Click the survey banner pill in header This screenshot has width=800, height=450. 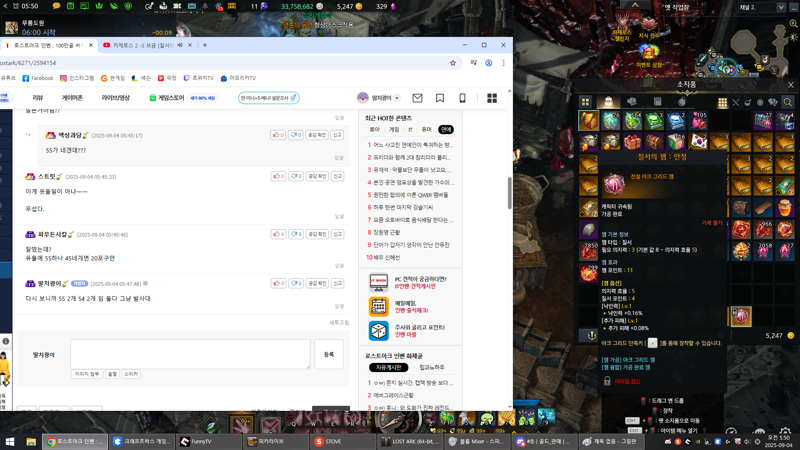pos(268,98)
